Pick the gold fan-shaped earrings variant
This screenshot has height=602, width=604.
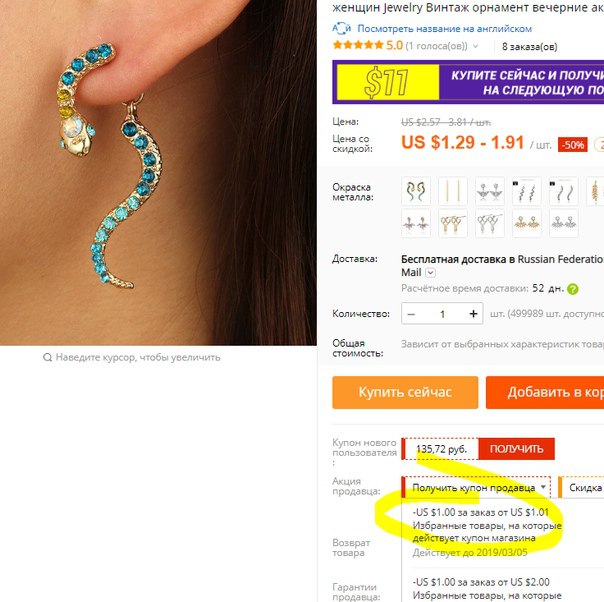[527, 223]
